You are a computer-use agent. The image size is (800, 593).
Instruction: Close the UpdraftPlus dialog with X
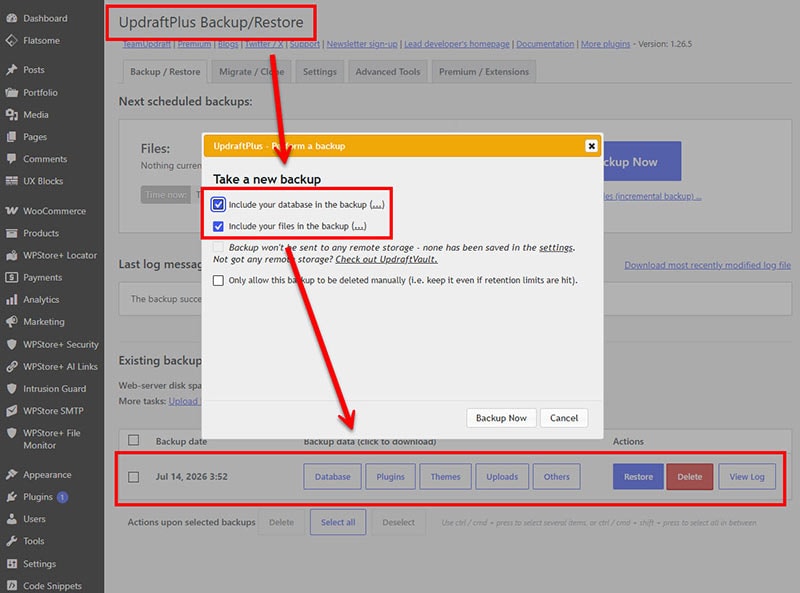(591, 146)
